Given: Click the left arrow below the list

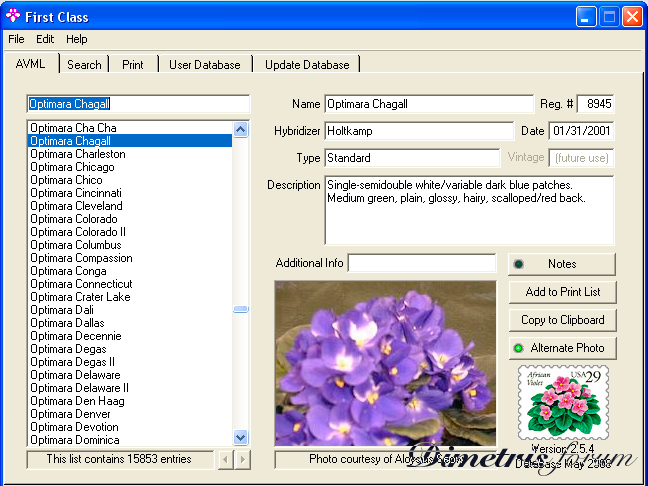Looking at the screenshot, I should point(226,459).
